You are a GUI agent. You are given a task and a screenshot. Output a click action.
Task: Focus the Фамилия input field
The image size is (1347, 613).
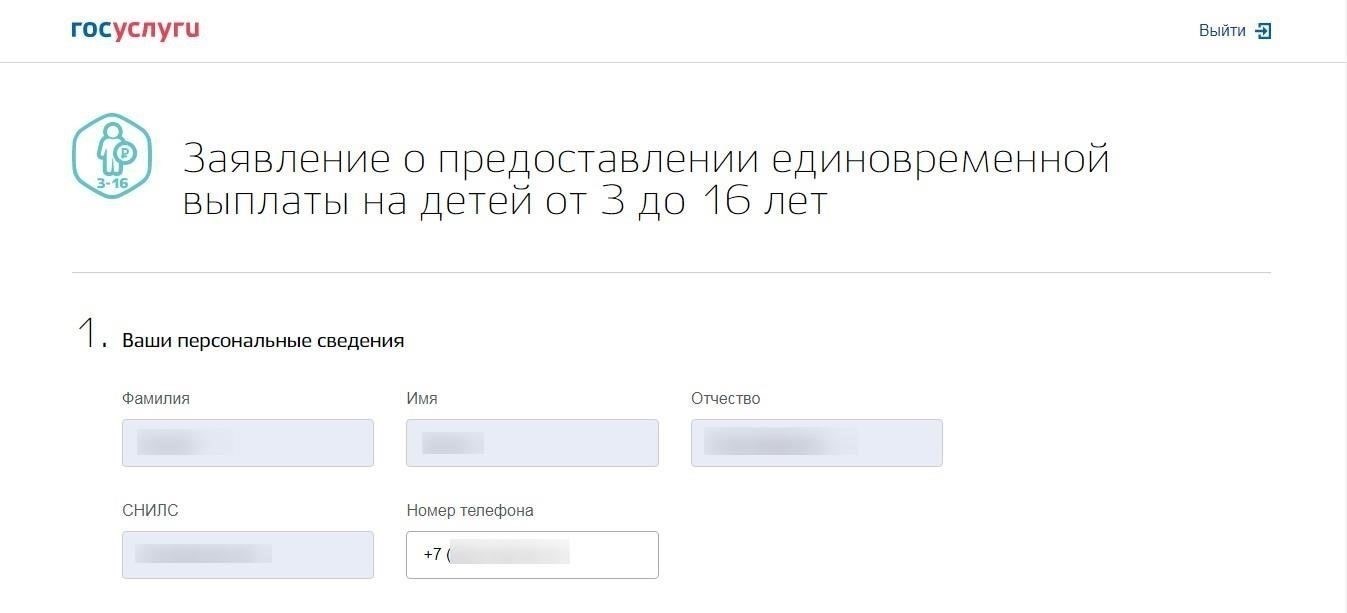(247, 443)
